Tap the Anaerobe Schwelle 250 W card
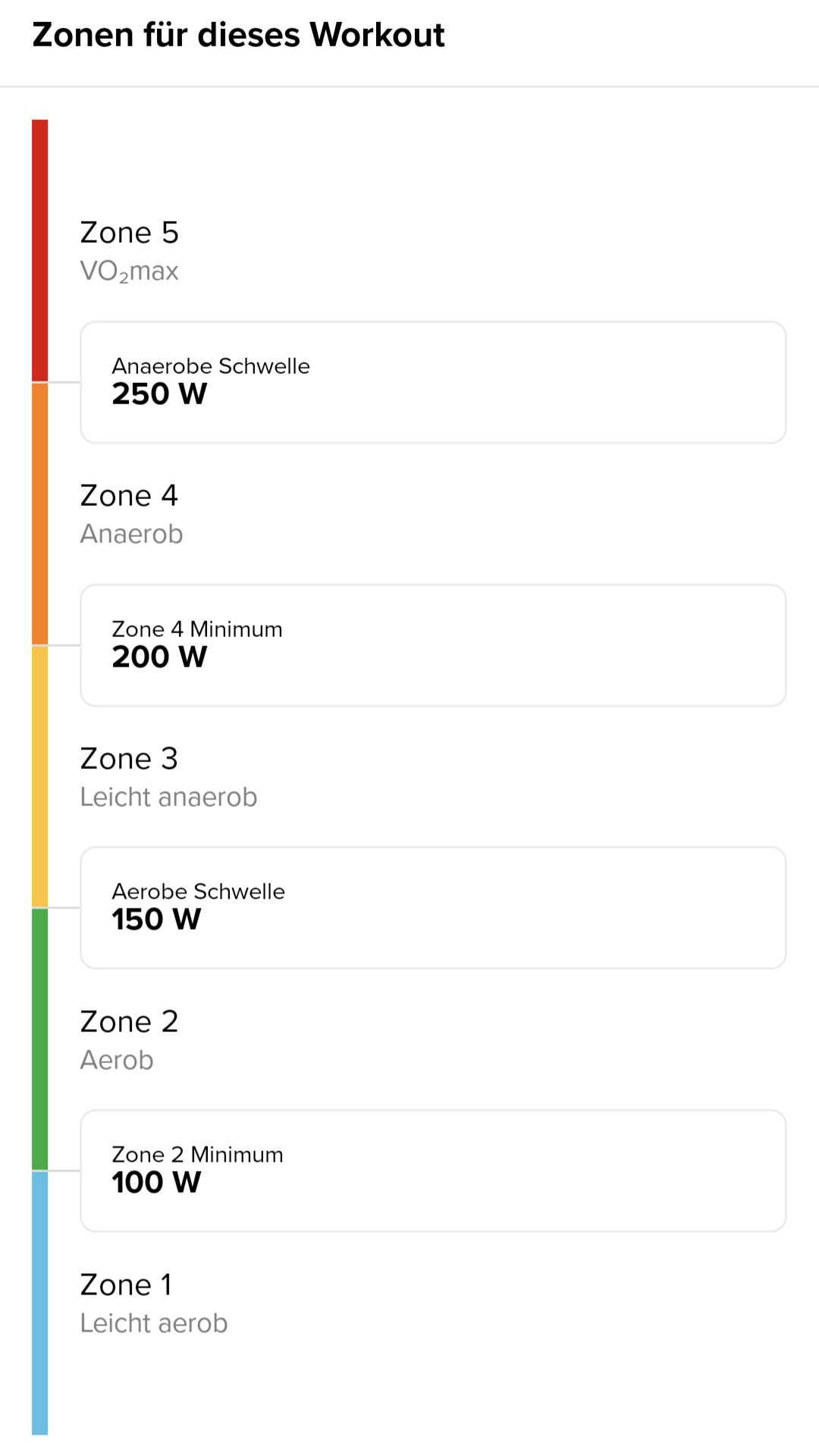This screenshot has width=819, height=1456. (433, 382)
